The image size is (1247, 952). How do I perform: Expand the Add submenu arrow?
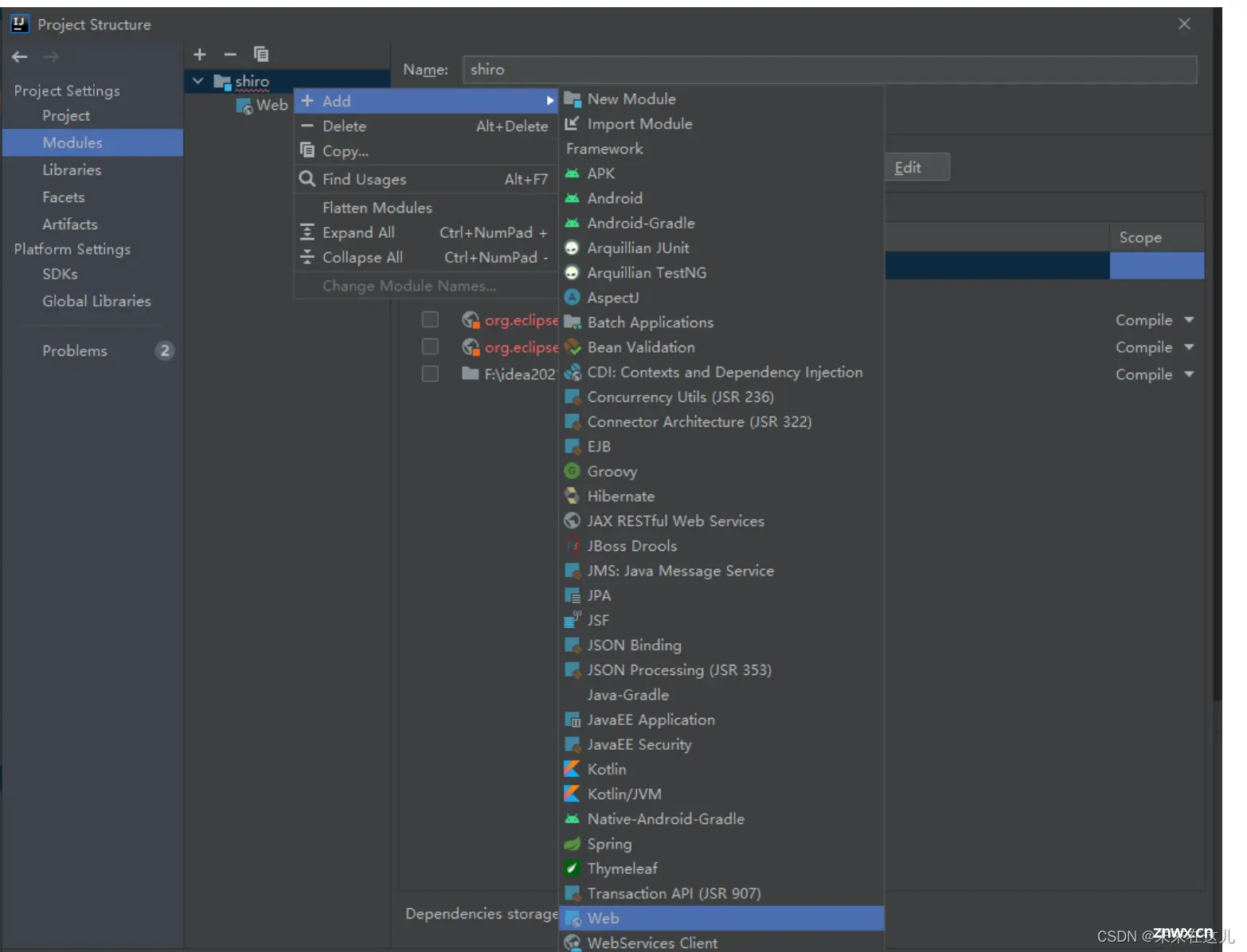click(549, 101)
